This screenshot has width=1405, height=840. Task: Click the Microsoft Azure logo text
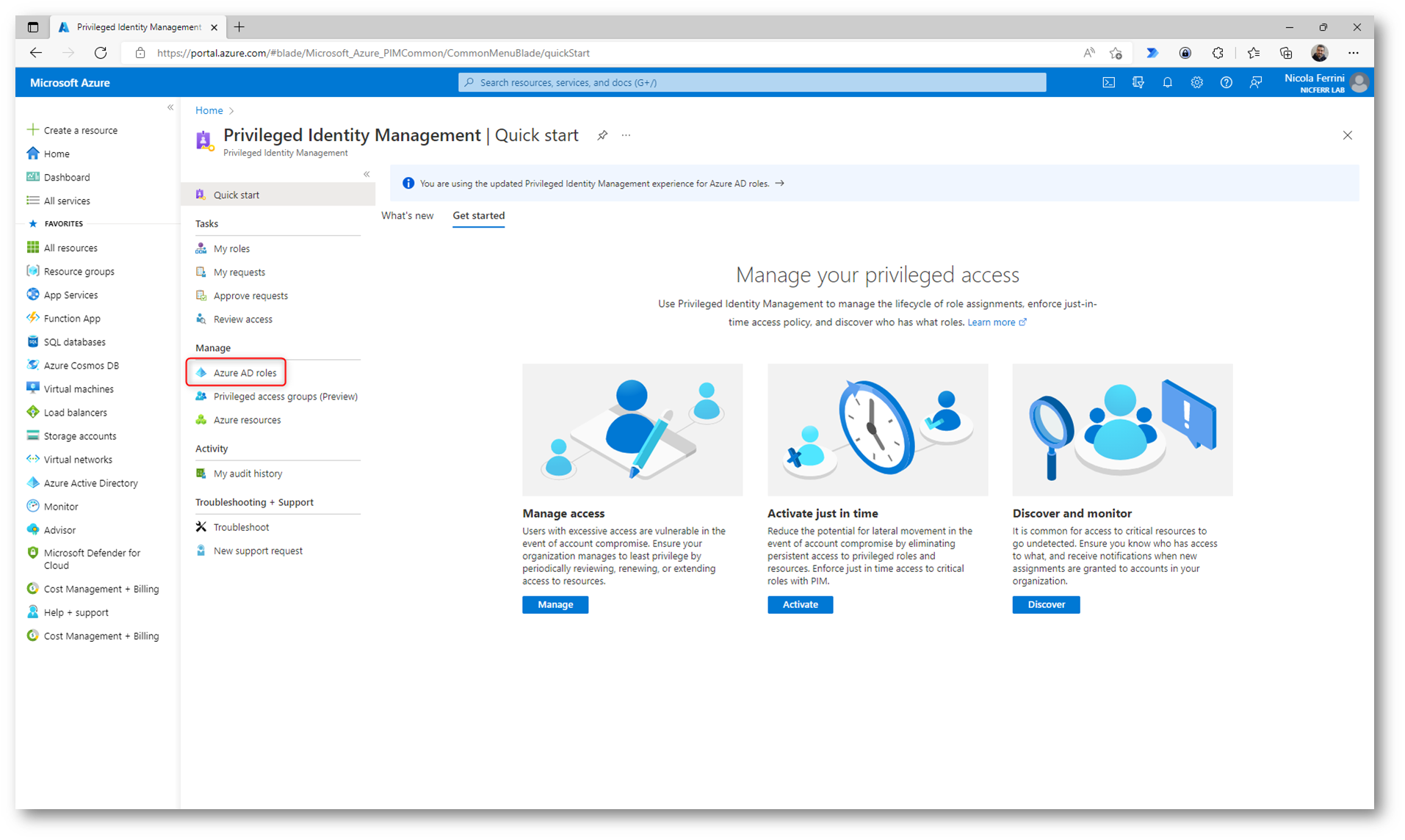point(70,82)
